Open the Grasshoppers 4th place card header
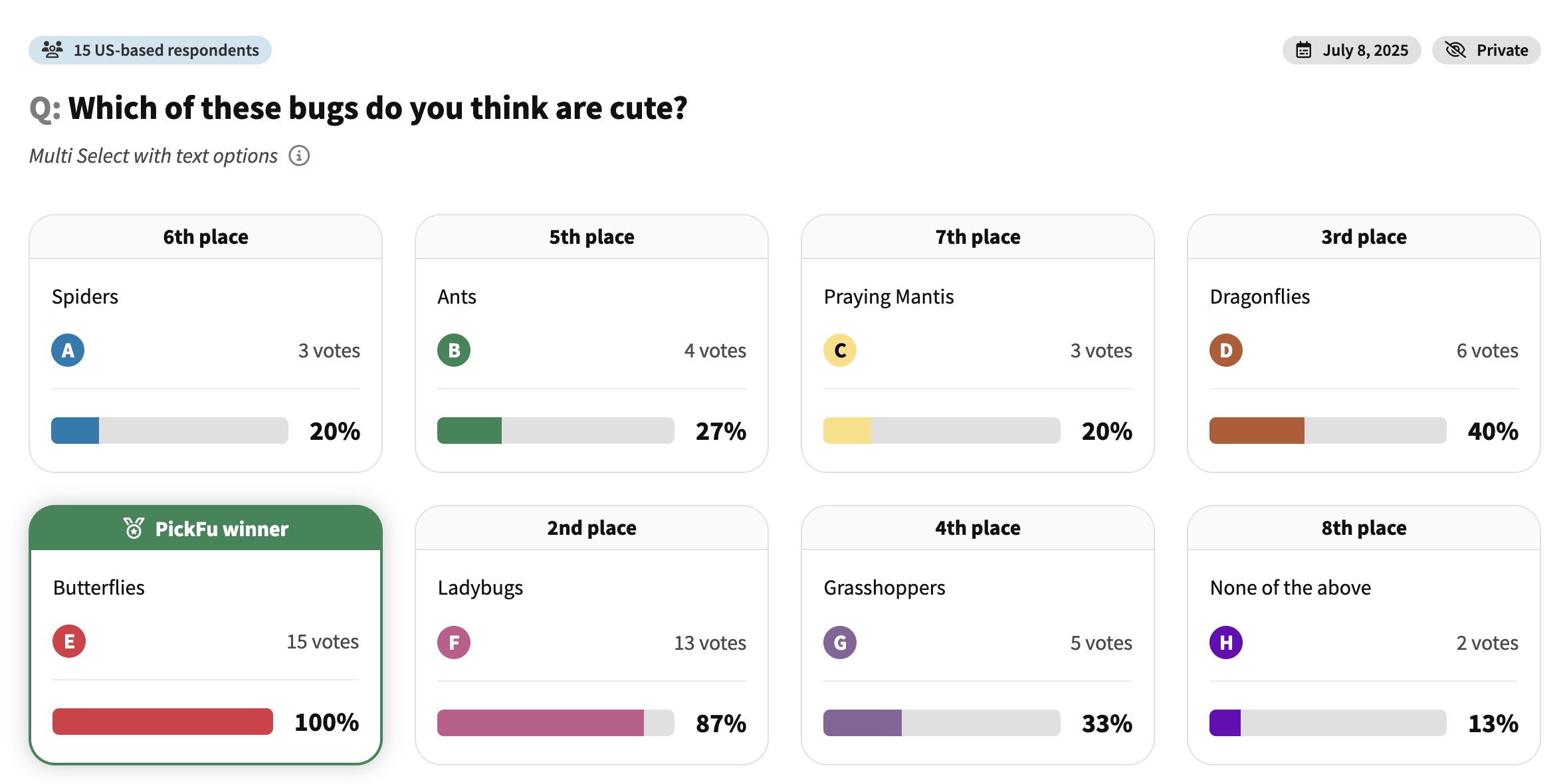The height and width of the screenshot is (784, 1563). click(x=978, y=528)
